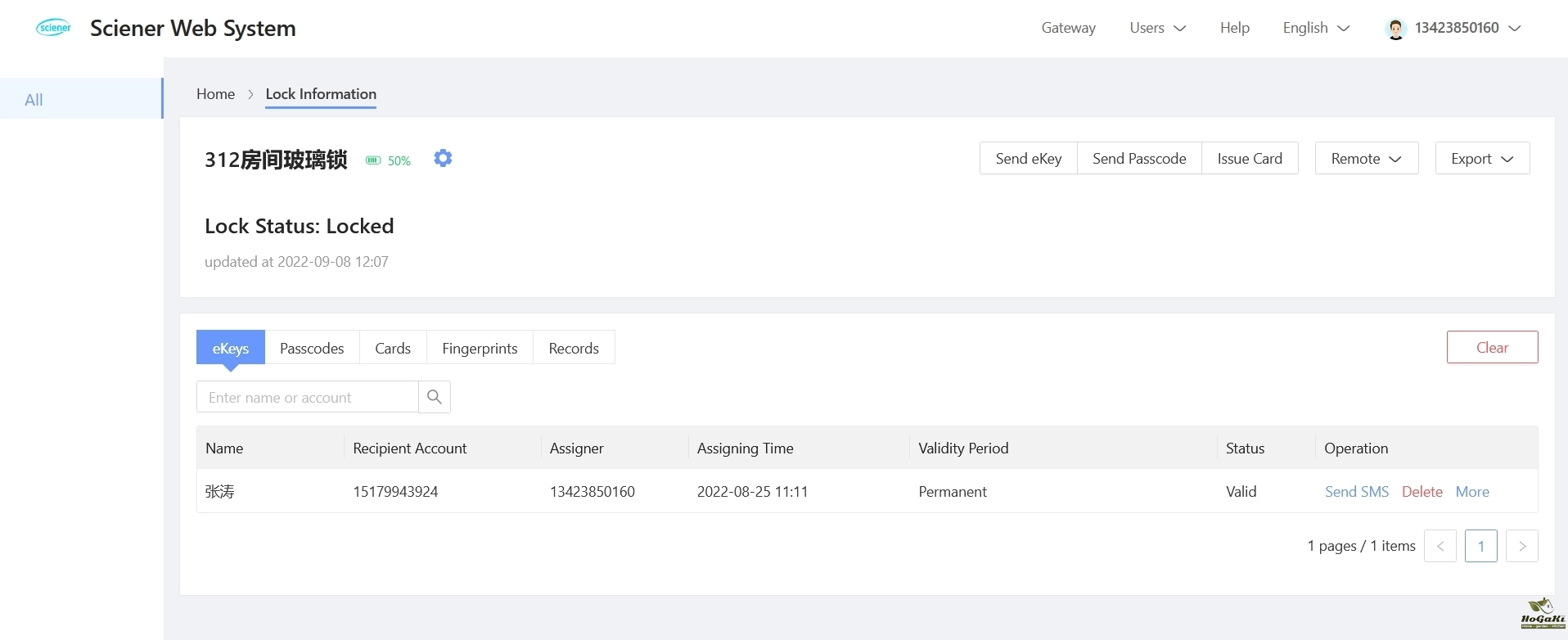Go to previous page arrow
This screenshot has height=640, width=1568.
click(1440, 546)
